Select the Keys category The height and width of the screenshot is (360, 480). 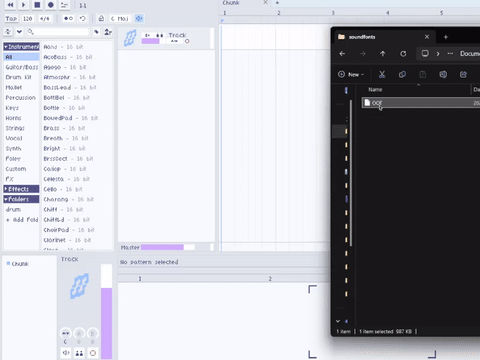[21, 108]
